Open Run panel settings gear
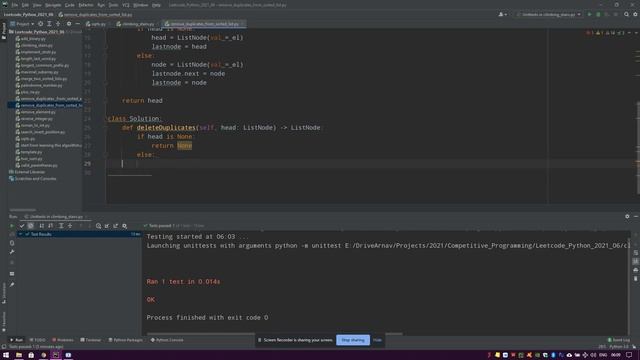Viewport: 640px width, 360px height. (627, 216)
